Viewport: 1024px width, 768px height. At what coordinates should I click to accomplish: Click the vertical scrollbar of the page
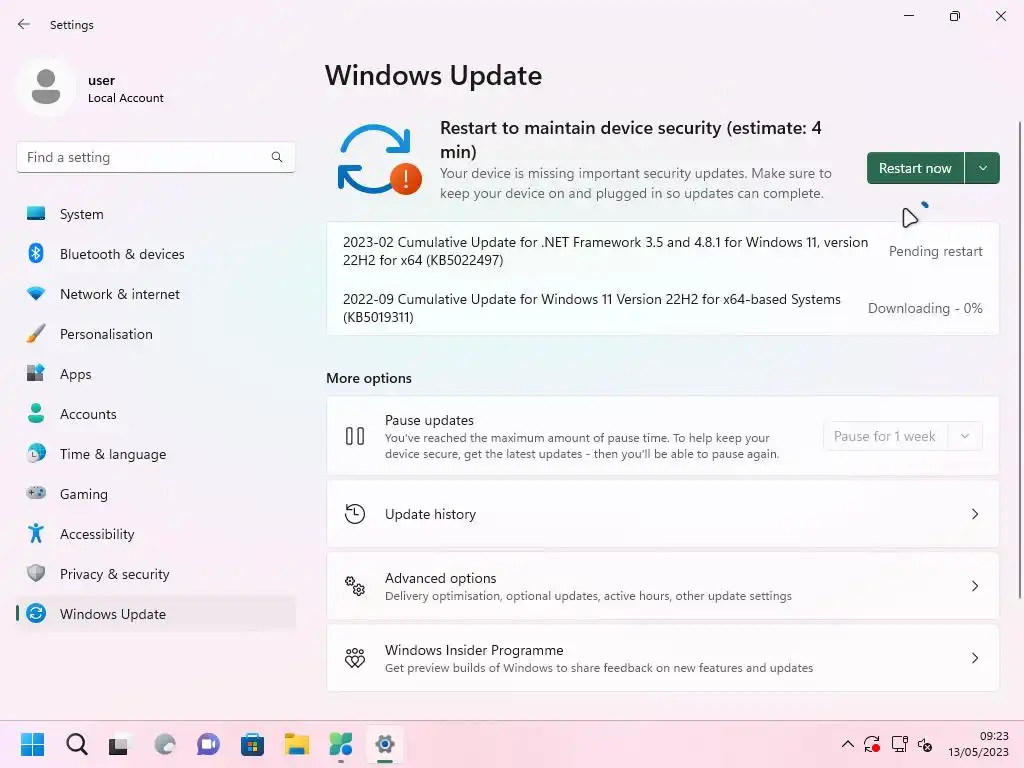pos(1020,359)
